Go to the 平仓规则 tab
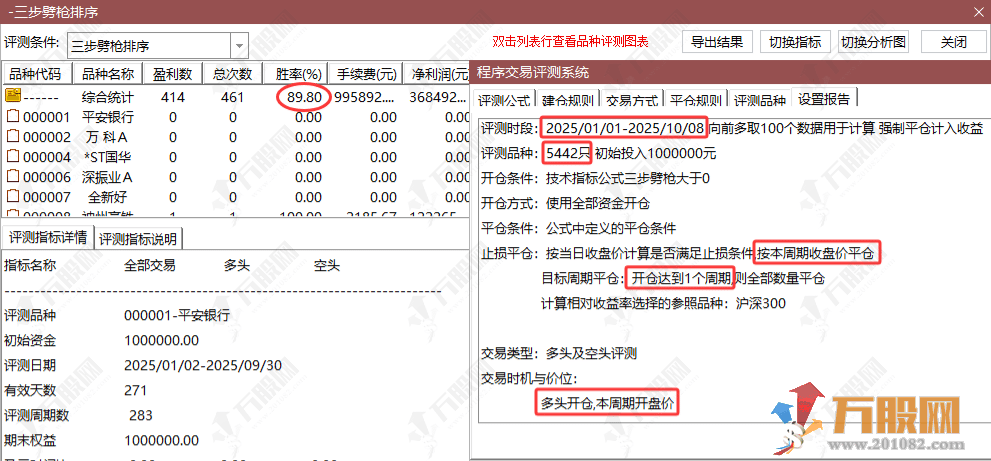 (695, 100)
